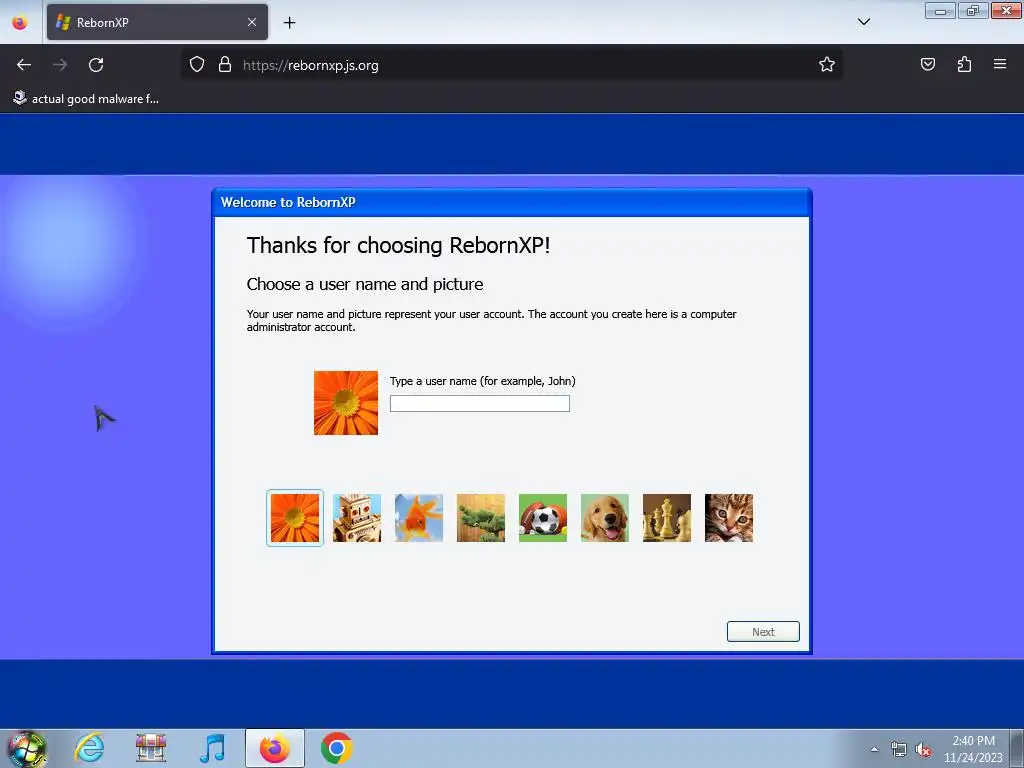Image resolution: width=1024 pixels, height=768 pixels.
Task: Pick the golden retriever dog picture
Action: pos(605,518)
